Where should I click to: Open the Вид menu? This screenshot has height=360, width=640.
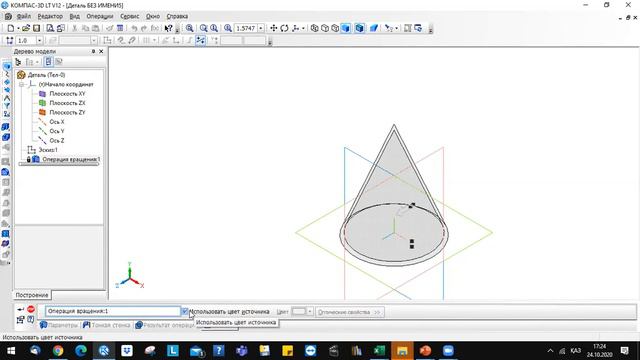(75, 16)
